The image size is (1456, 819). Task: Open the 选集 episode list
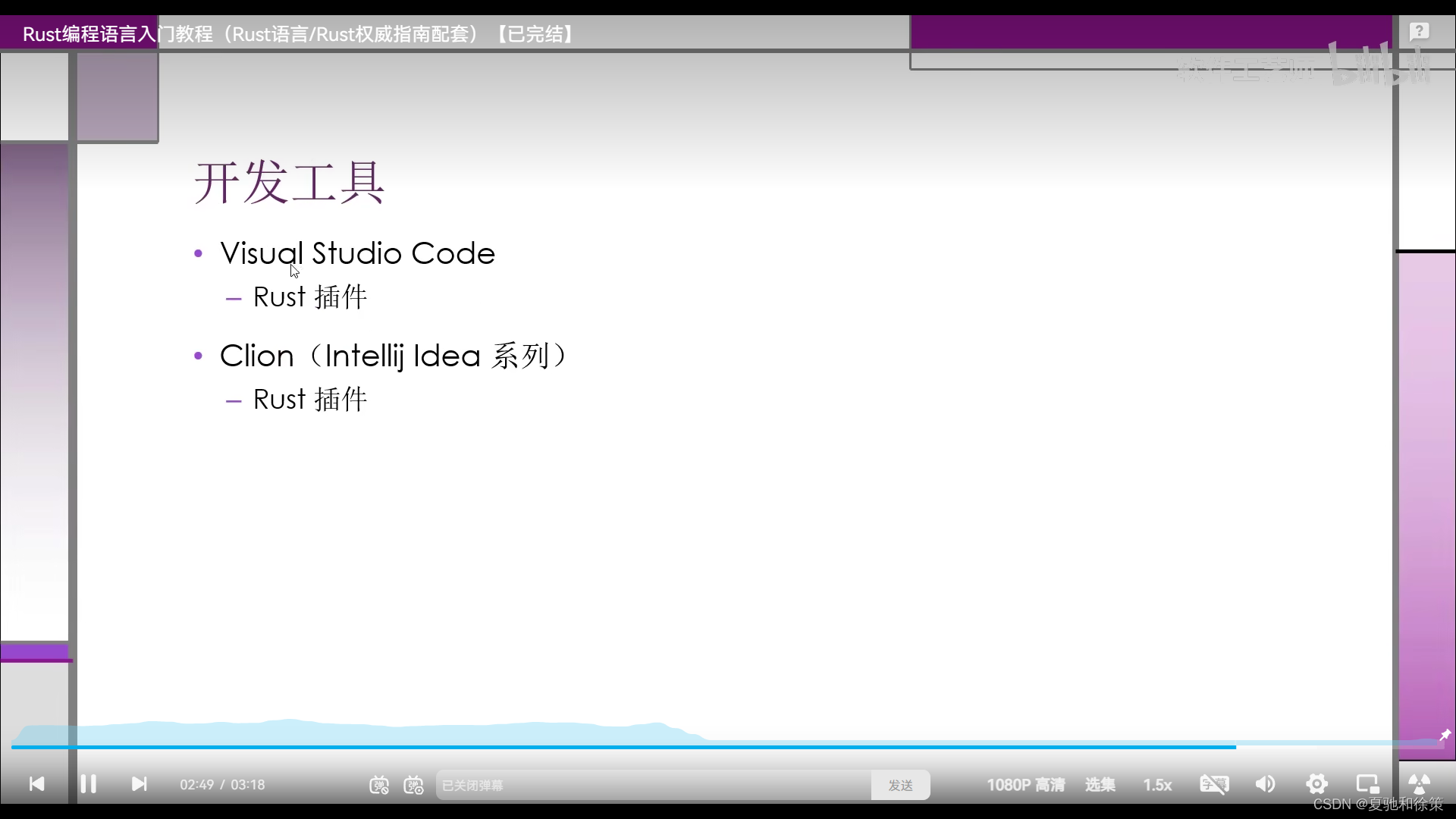[x=1100, y=785]
